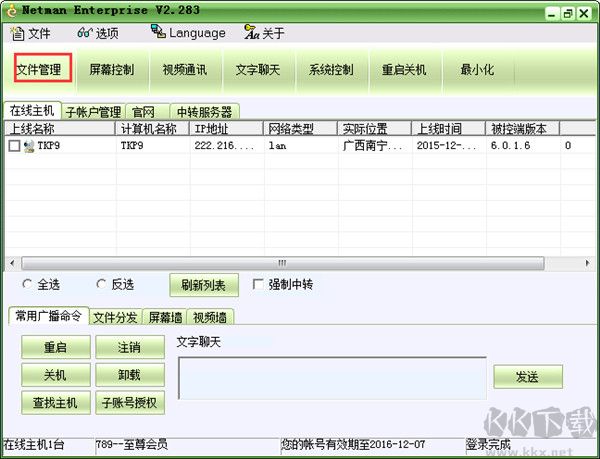The width and height of the screenshot is (600, 459).
Task: Open 屏幕控制 screen control
Action: click(112, 70)
